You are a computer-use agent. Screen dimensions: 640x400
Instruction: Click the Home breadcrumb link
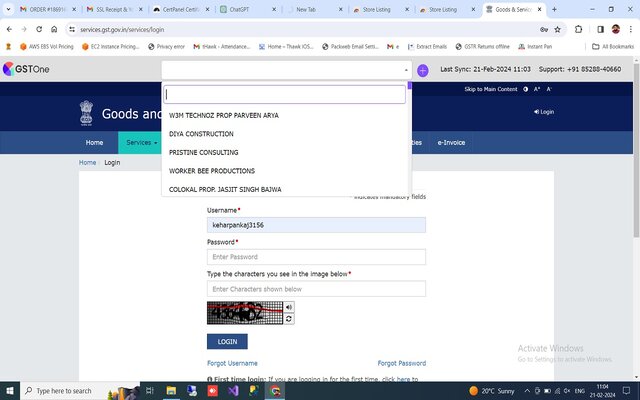(x=87, y=162)
